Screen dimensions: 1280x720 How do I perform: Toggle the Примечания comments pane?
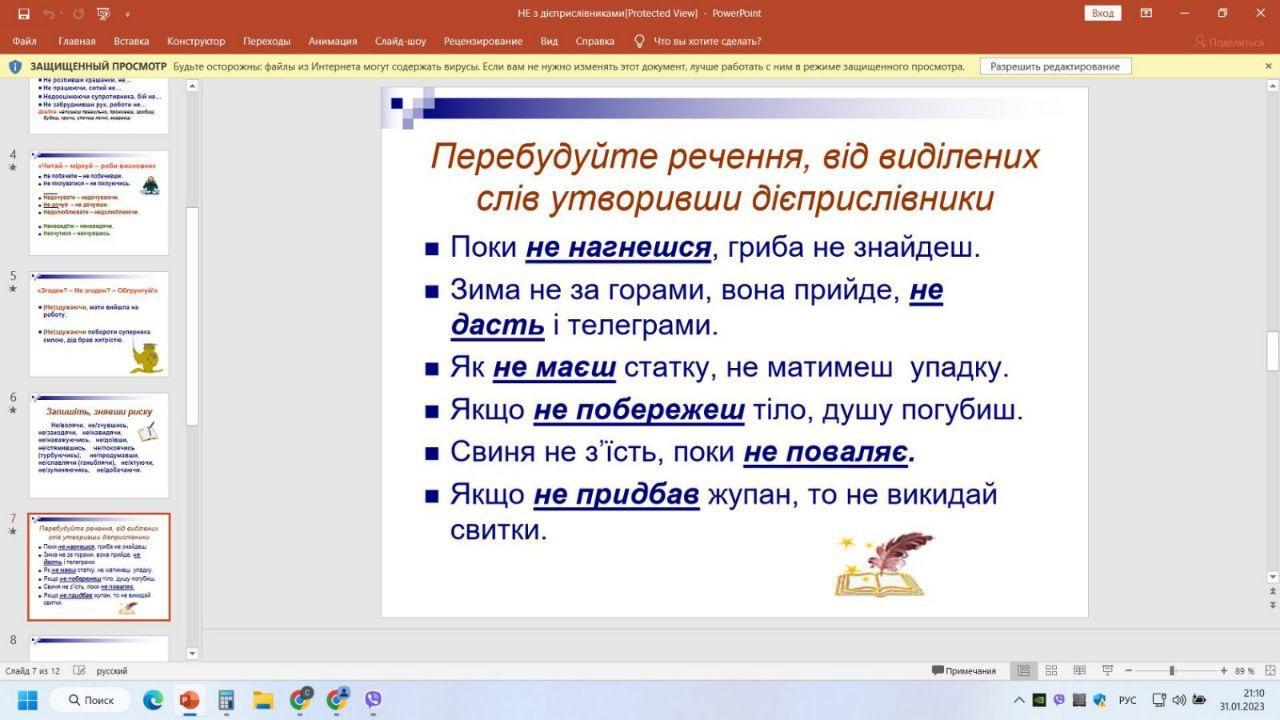coord(964,671)
